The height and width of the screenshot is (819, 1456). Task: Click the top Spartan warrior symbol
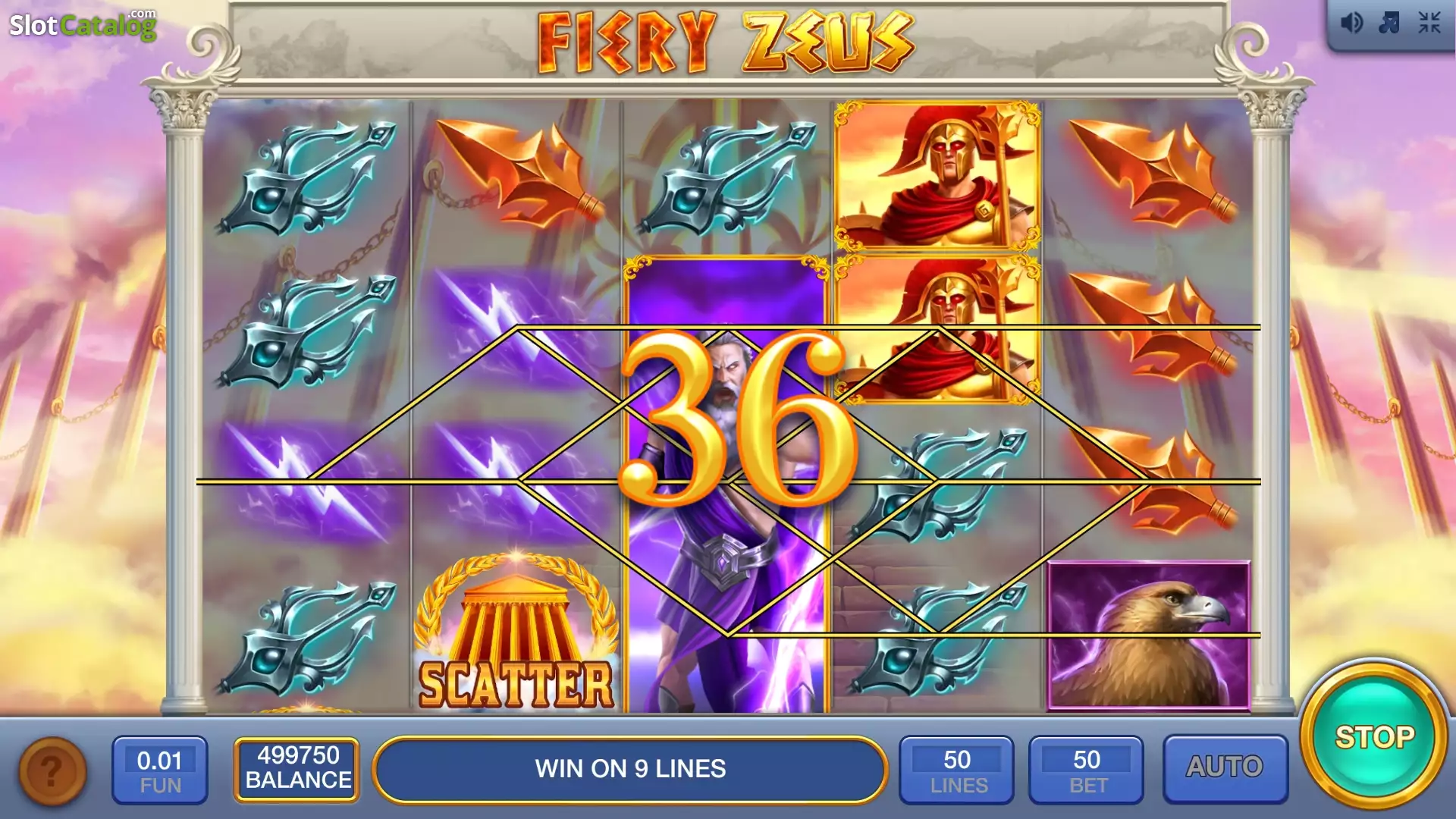[x=938, y=176]
